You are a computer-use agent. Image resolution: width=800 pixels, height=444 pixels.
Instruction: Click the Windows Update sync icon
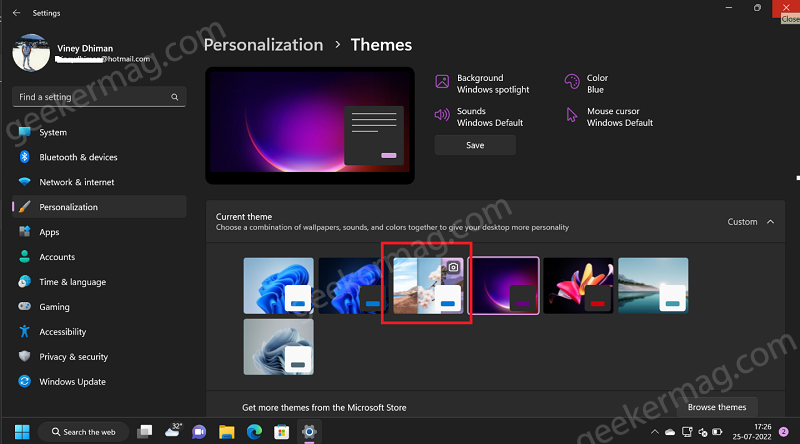24,381
